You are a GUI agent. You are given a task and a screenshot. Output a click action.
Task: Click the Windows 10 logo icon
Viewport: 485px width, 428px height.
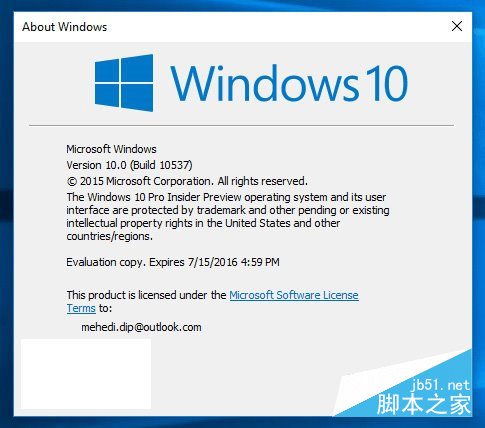[124, 83]
